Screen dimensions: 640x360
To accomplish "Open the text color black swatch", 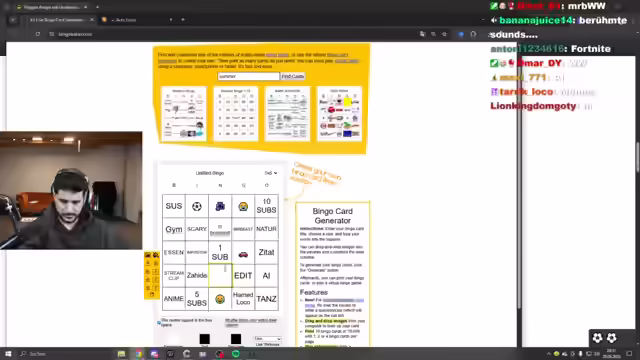I will coord(204,339).
